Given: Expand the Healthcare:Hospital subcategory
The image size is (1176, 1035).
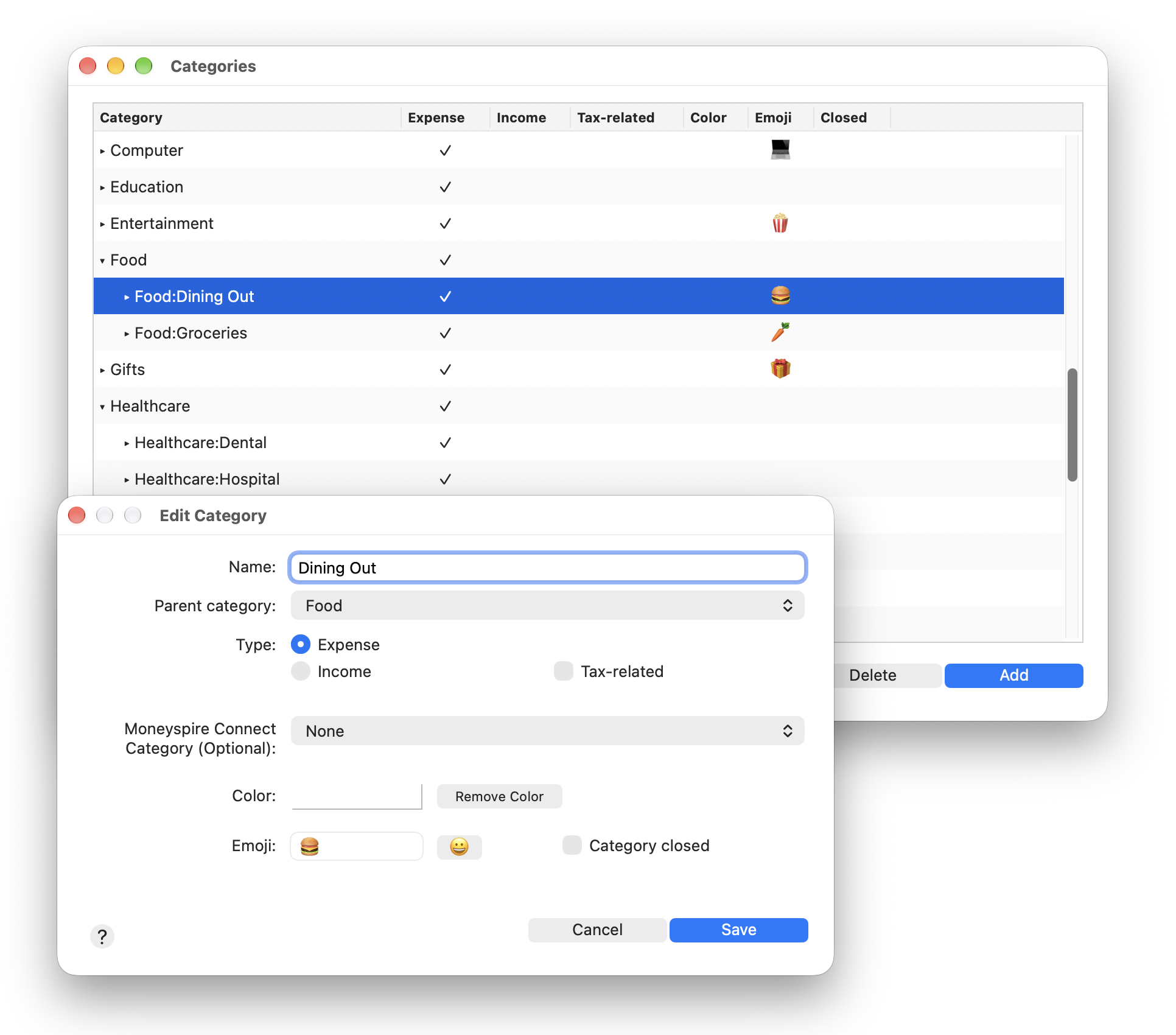Looking at the screenshot, I should pyautogui.click(x=127, y=480).
